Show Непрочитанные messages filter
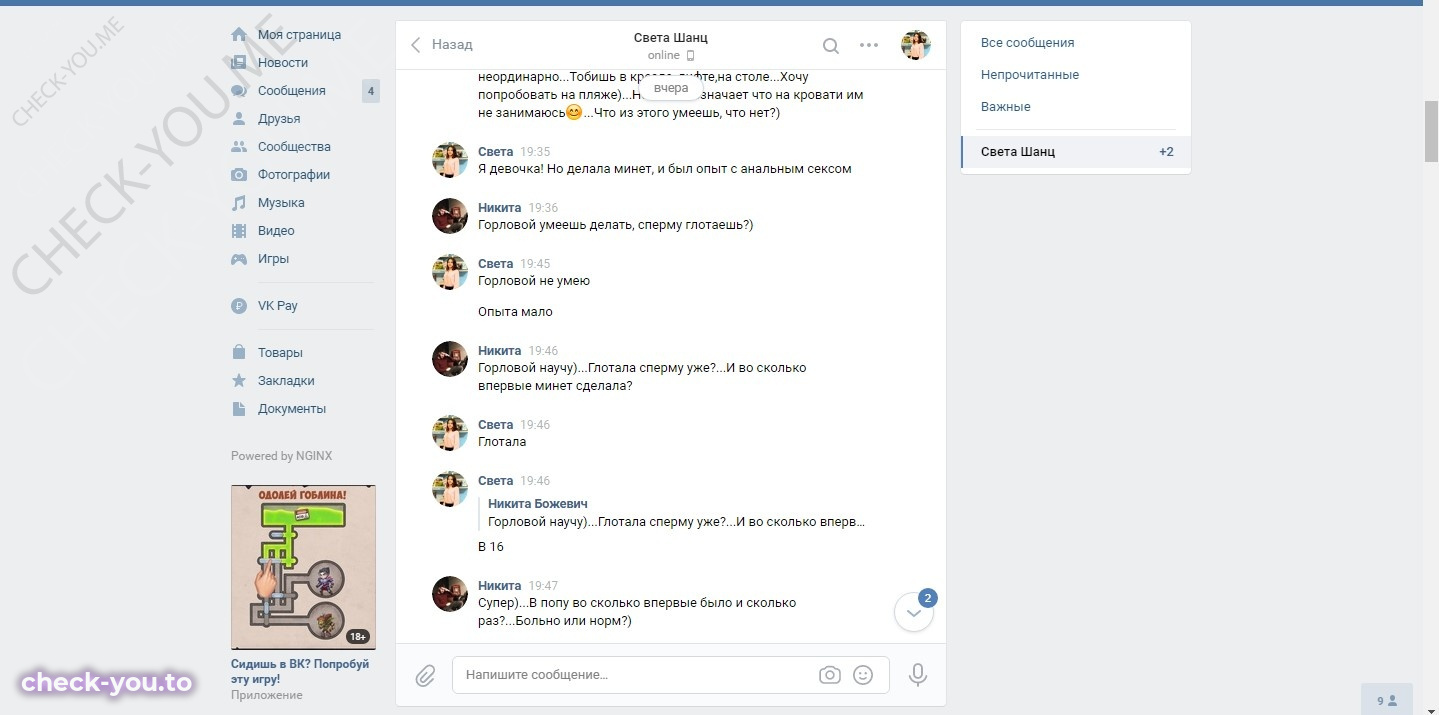The image size is (1439, 715). 1030,75
